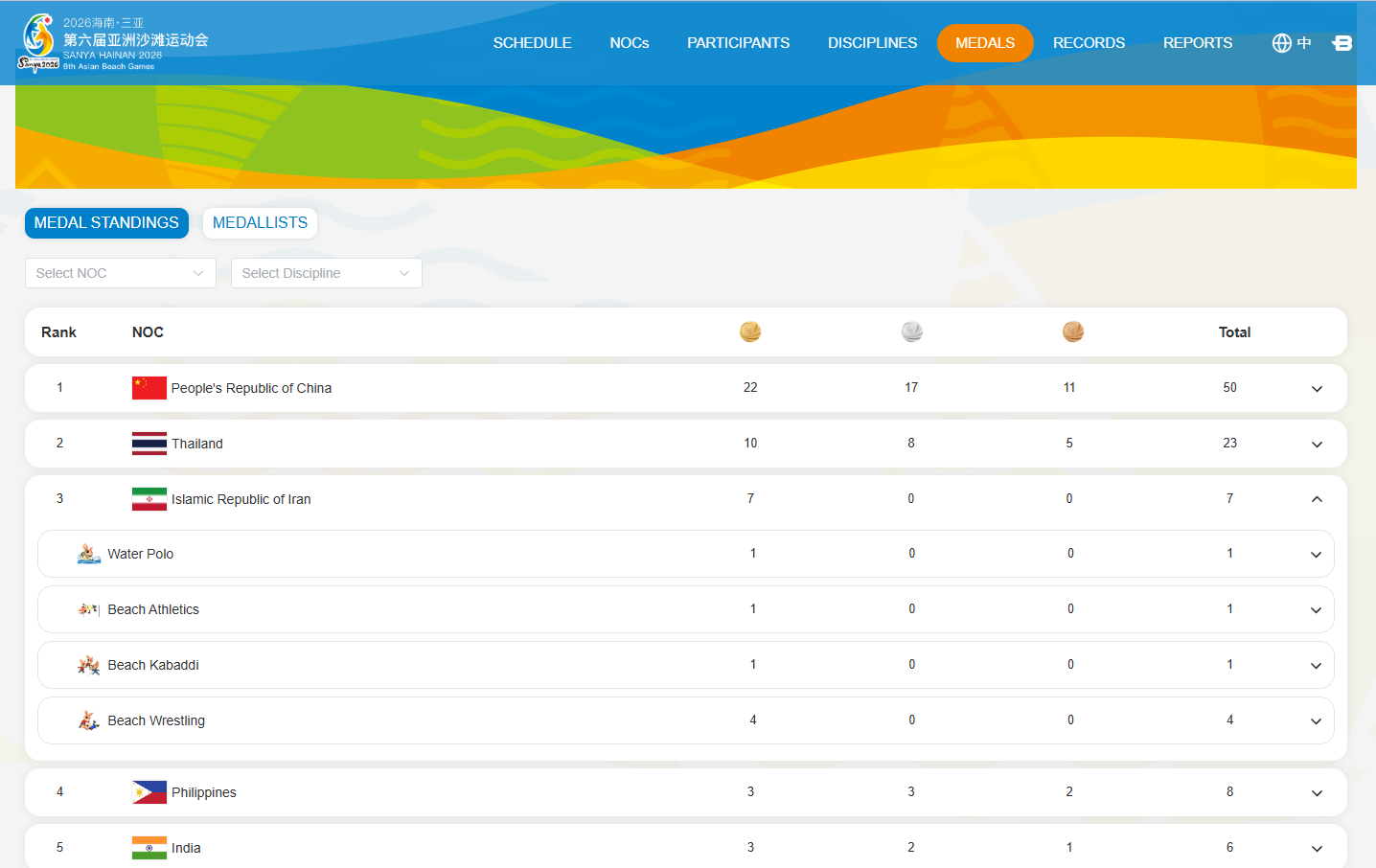Click the gold medal column icon
Viewport: 1376px width, 868px height.
pos(750,331)
